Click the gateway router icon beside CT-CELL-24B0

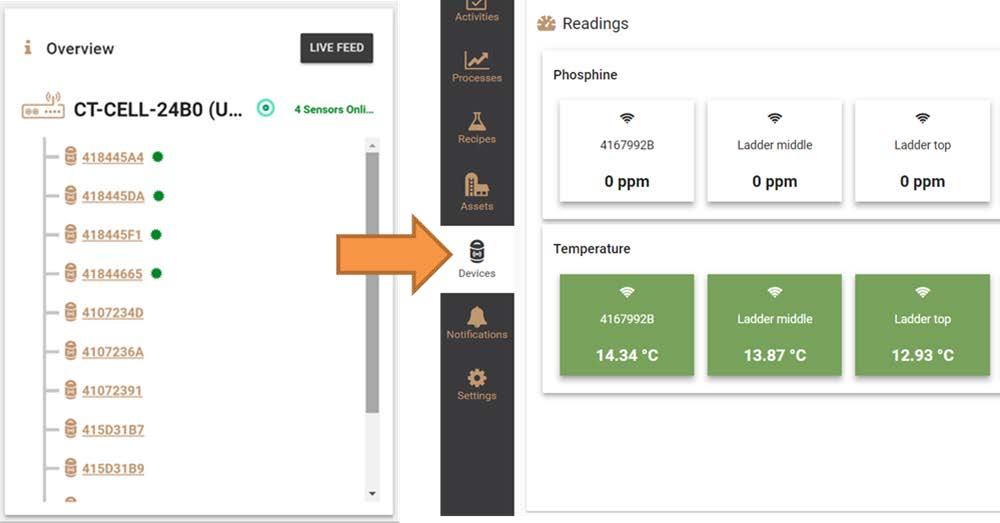pos(43,109)
